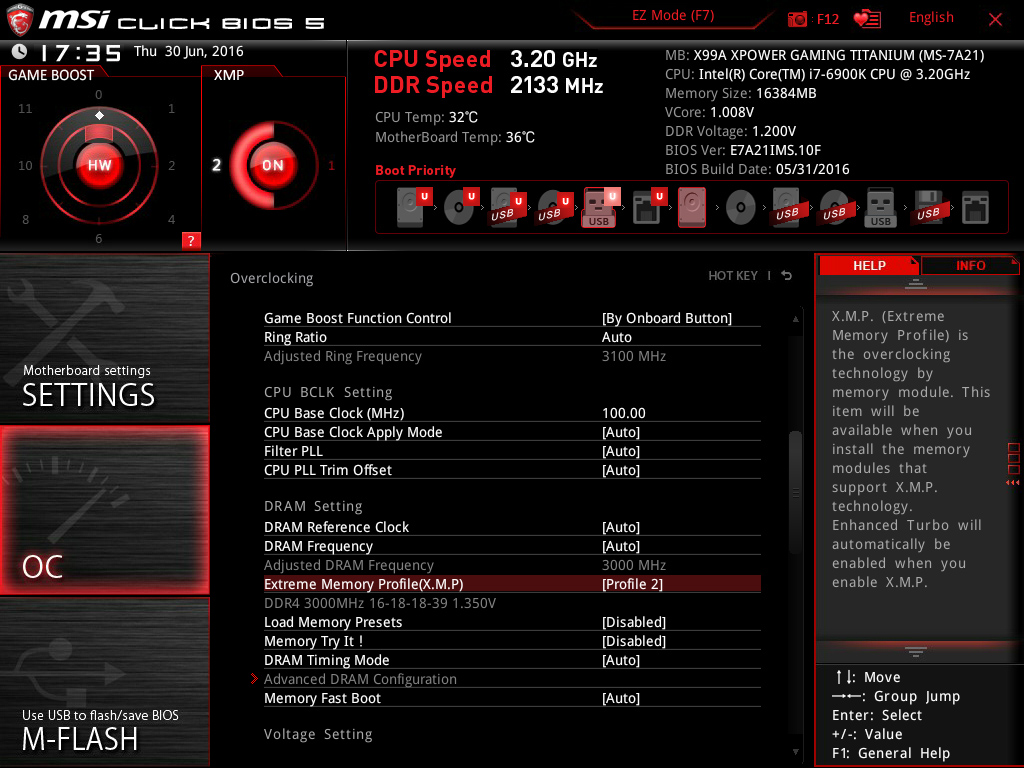Click the 17:35 system time display
The image size is (1024, 768).
click(80, 53)
